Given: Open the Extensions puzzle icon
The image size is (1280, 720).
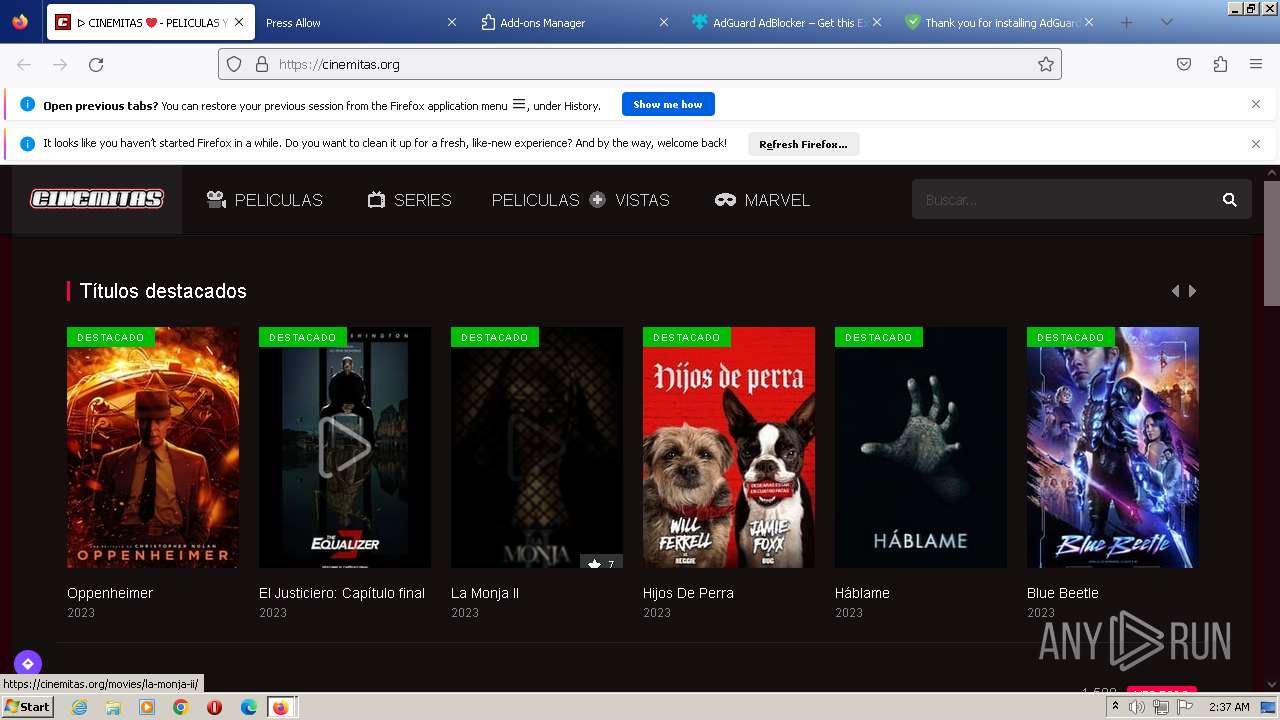Looking at the screenshot, I should click(x=1220, y=64).
